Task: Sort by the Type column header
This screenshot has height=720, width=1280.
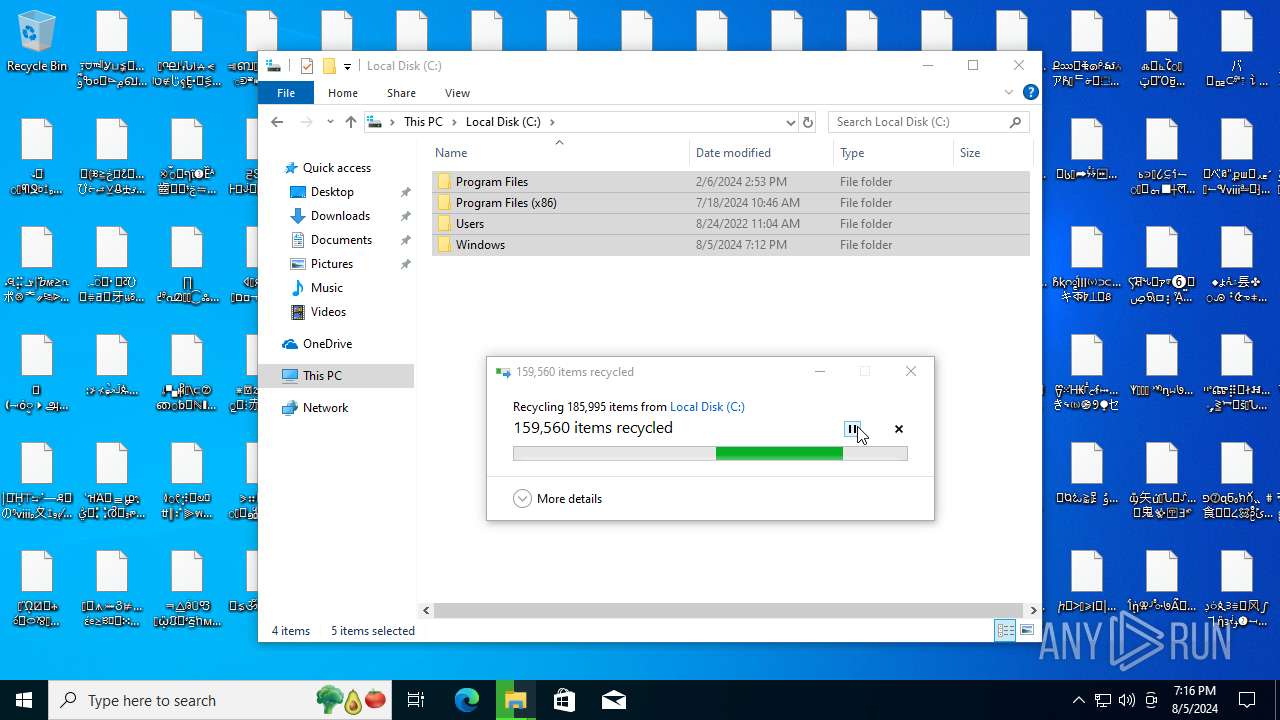Action: pos(893,153)
